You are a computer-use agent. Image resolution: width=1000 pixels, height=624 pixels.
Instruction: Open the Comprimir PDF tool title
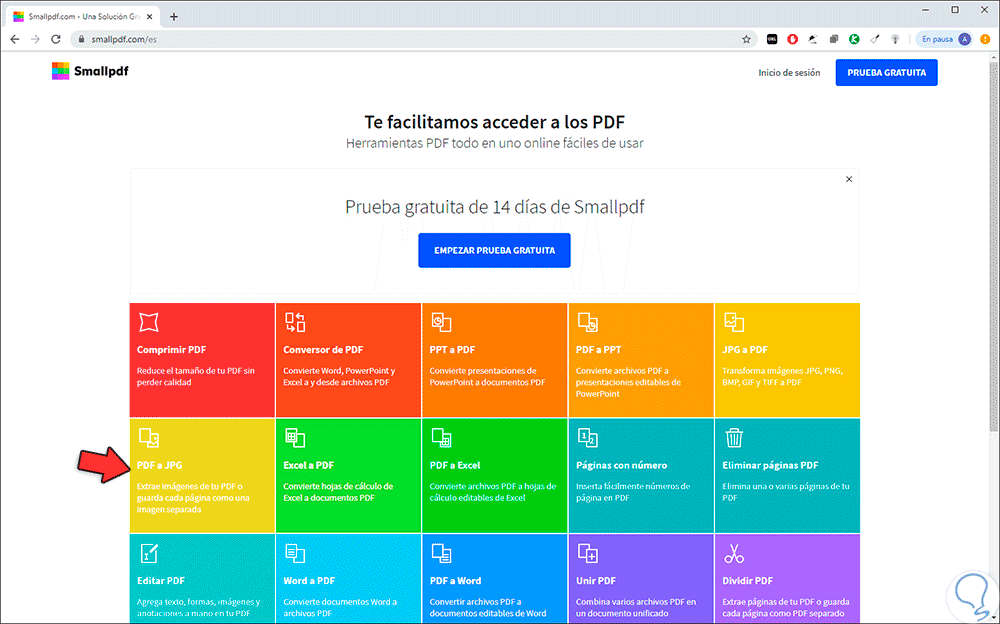(172, 350)
